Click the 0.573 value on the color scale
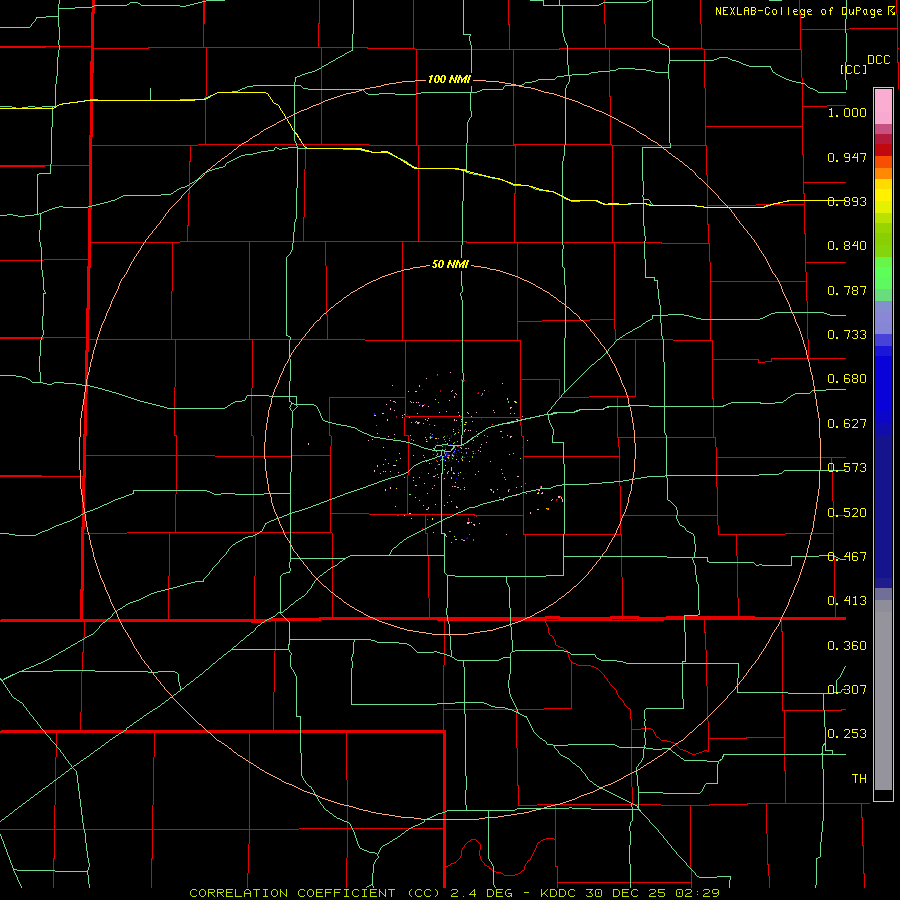Viewport: 900px width, 900px height. (x=847, y=468)
